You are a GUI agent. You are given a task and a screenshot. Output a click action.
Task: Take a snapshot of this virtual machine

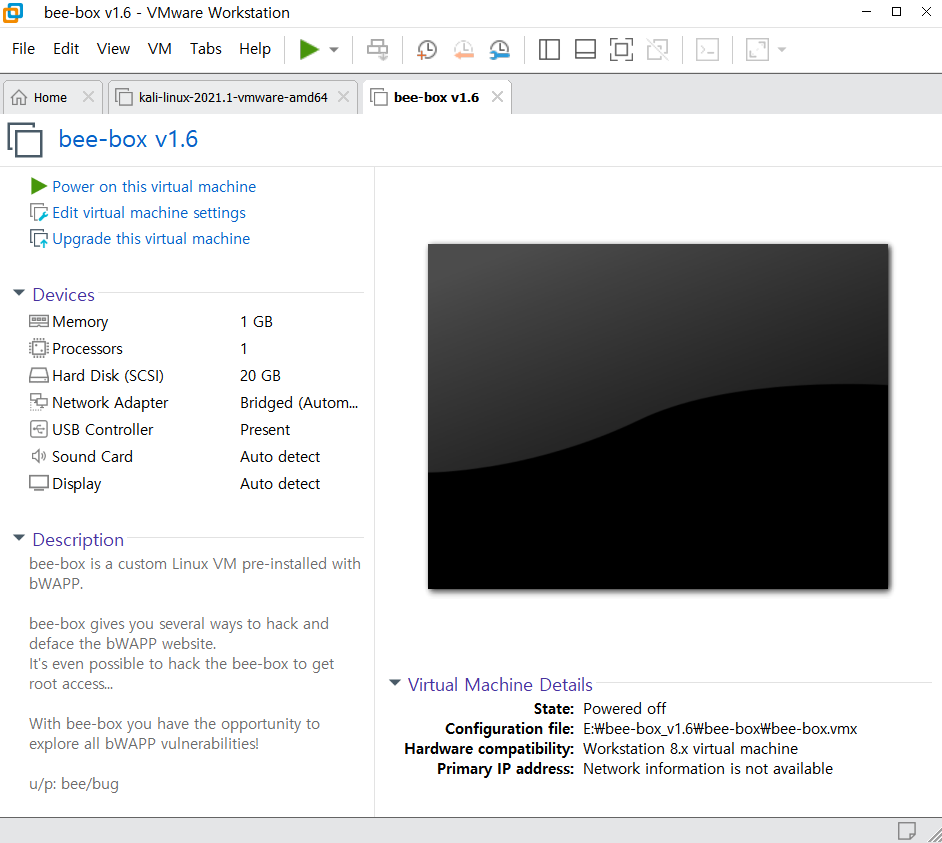[x=427, y=49]
